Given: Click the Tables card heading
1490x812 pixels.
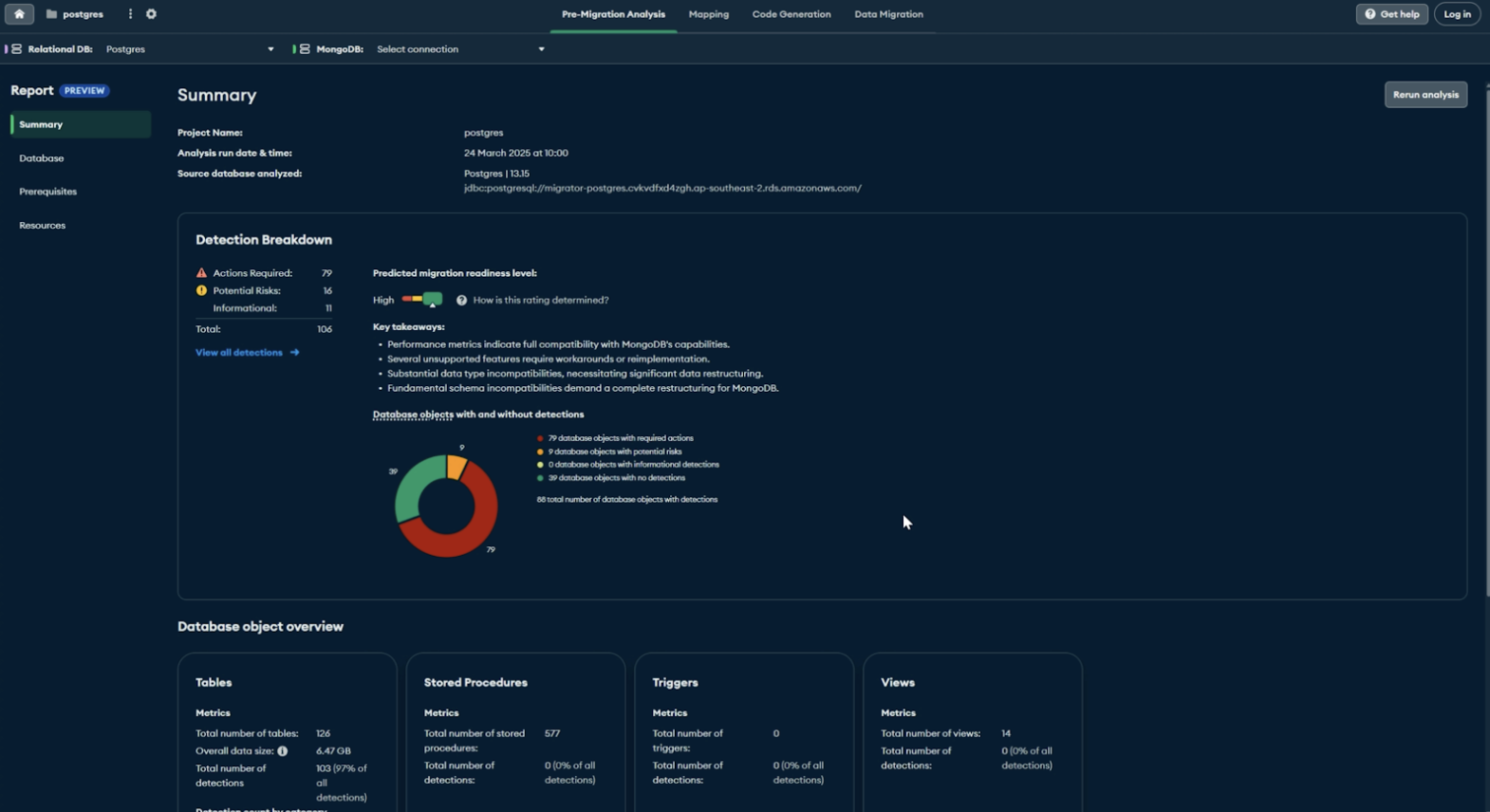Looking at the screenshot, I should click(x=214, y=683).
